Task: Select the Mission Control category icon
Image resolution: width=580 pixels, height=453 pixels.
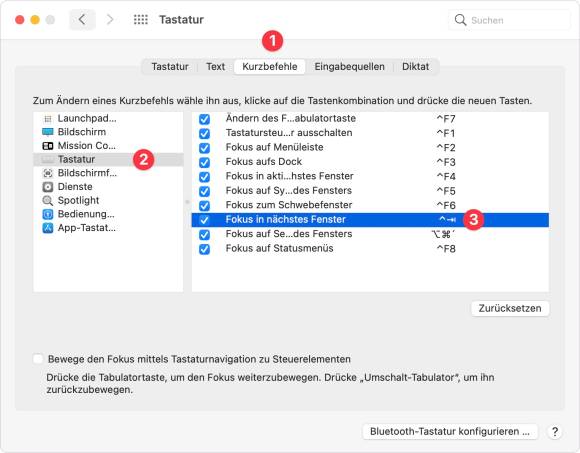Action: point(48,146)
